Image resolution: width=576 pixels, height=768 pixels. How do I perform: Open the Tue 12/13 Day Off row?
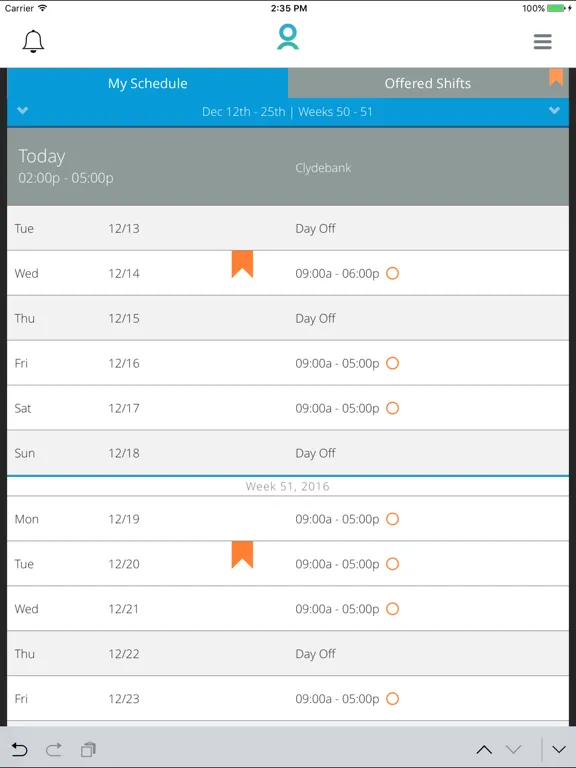[x=288, y=228]
